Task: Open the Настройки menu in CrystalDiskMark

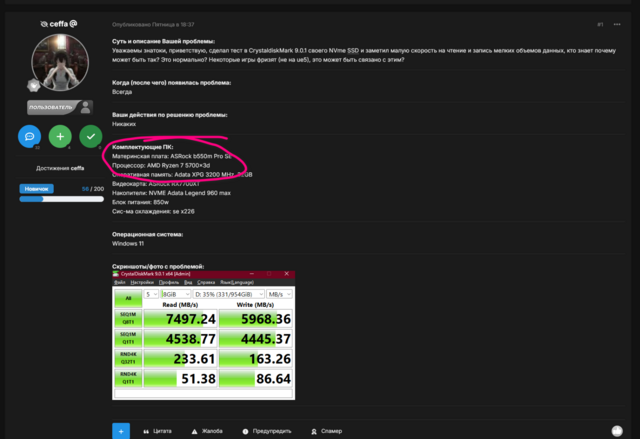Action: (142, 283)
